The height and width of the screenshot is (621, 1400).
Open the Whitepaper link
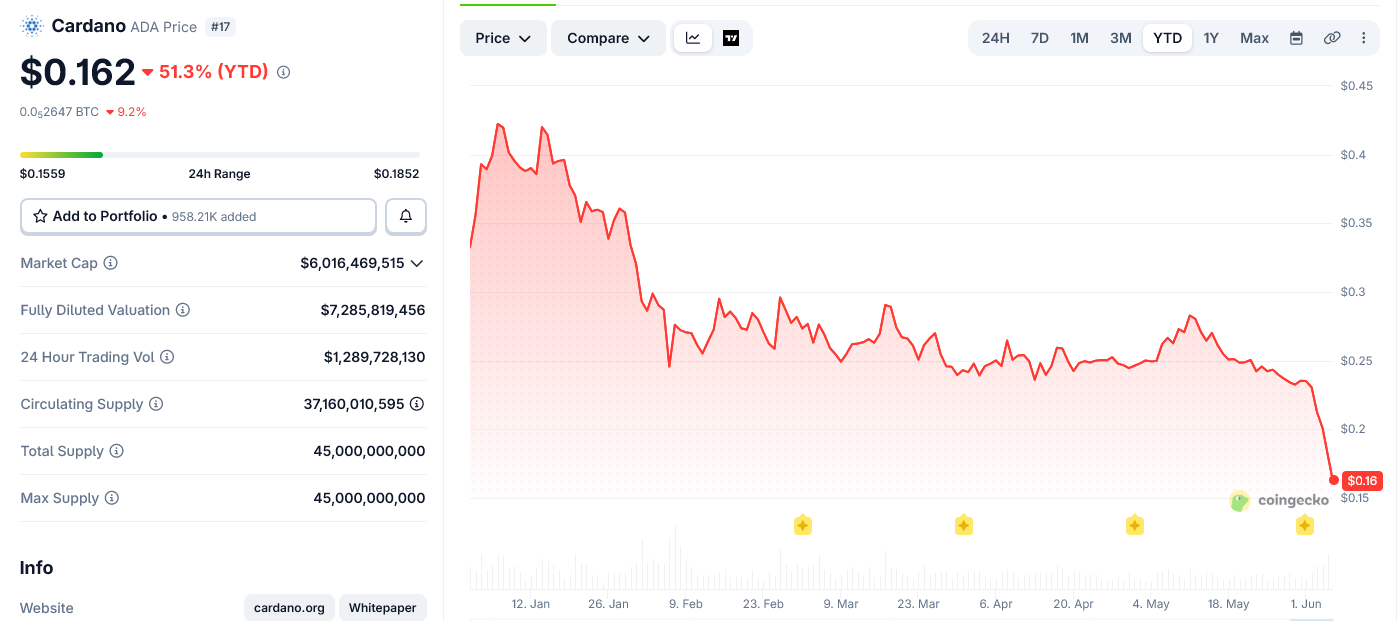(x=382, y=608)
